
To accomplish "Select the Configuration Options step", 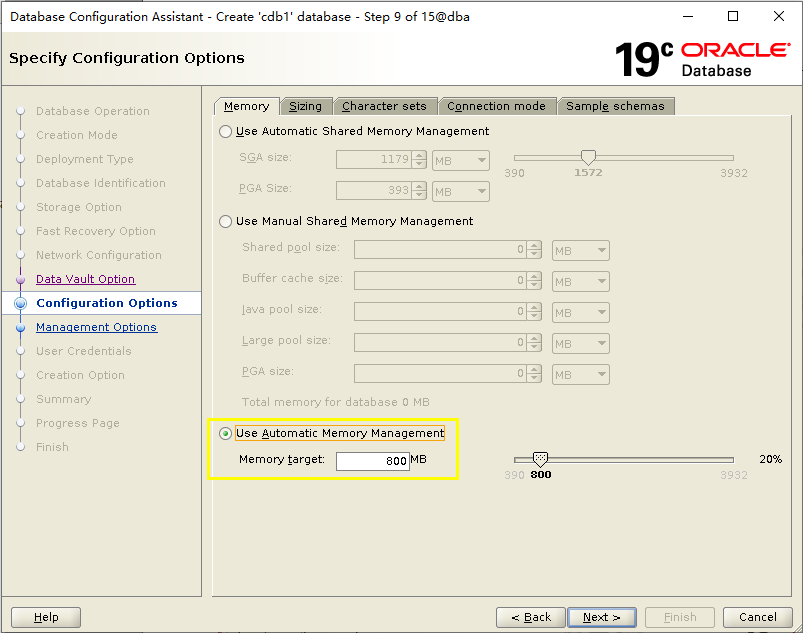I will 107,303.
